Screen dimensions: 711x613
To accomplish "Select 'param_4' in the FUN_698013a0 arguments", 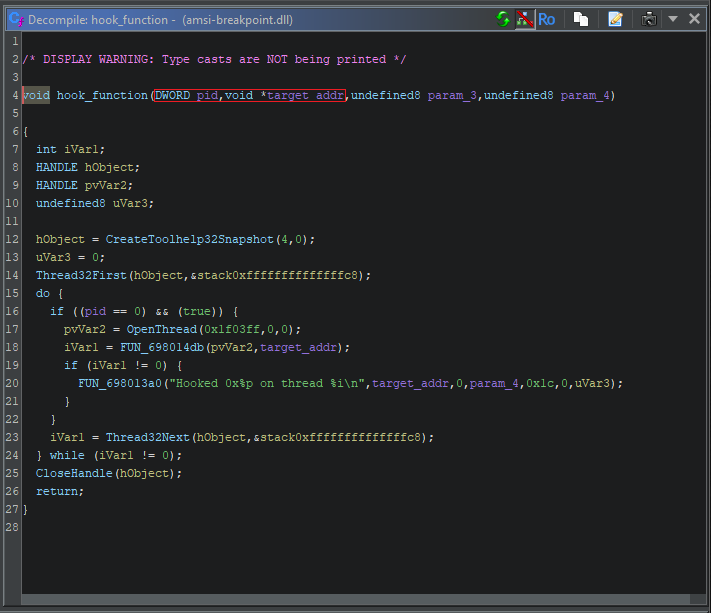I will click(x=494, y=383).
